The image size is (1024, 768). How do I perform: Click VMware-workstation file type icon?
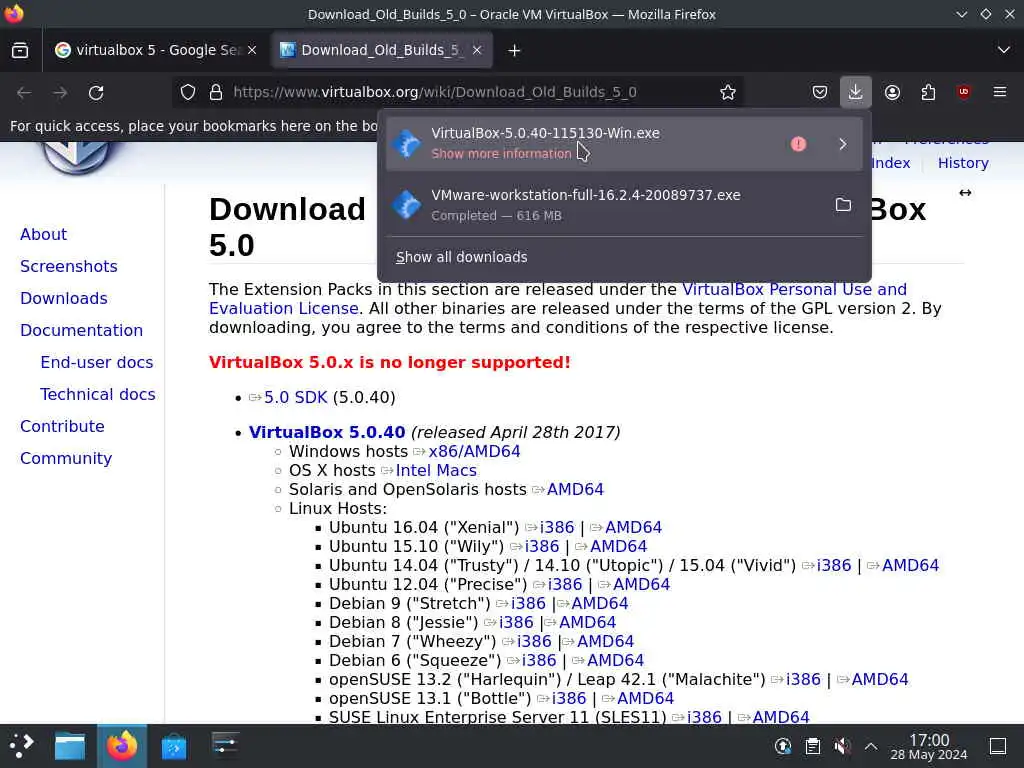(406, 205)
